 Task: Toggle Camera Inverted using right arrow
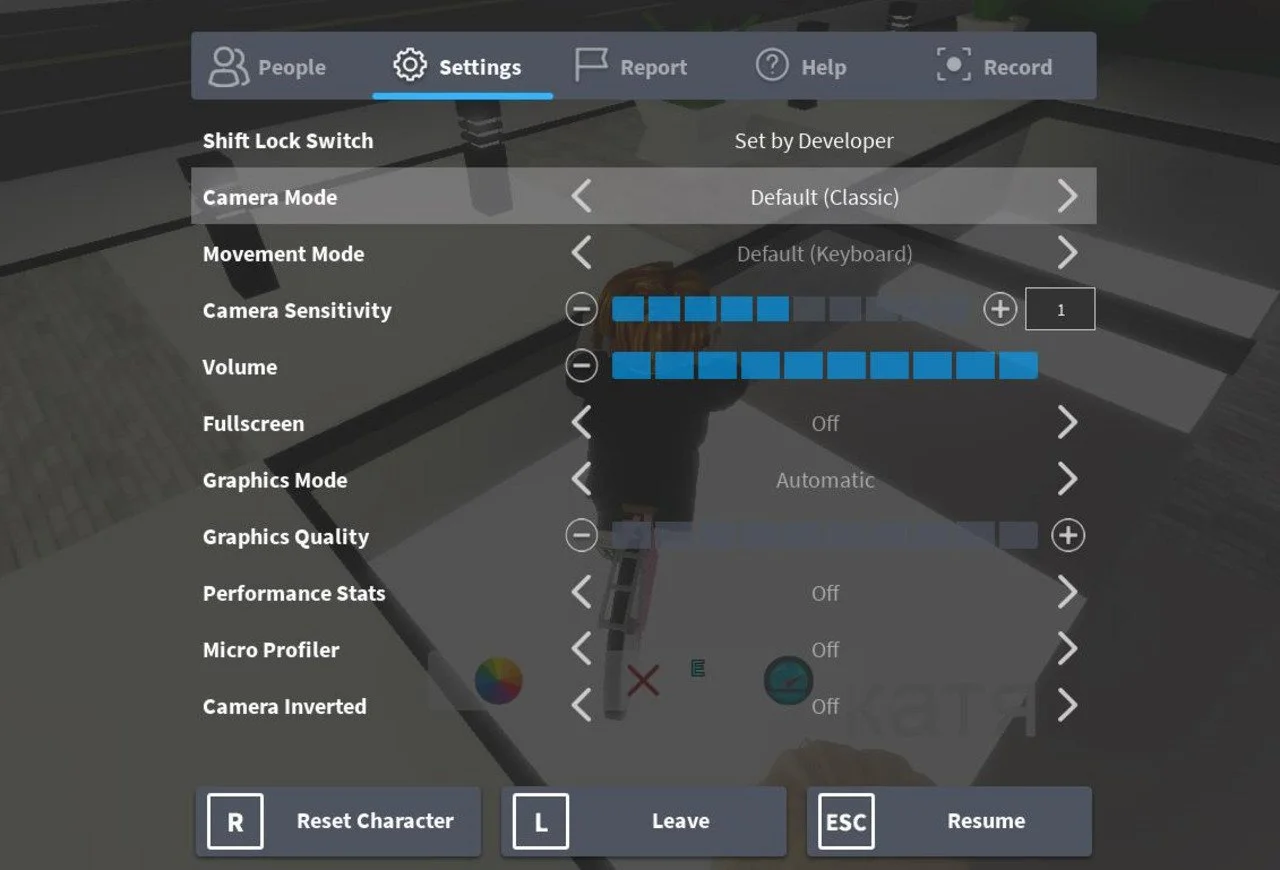coord(1068,706)
